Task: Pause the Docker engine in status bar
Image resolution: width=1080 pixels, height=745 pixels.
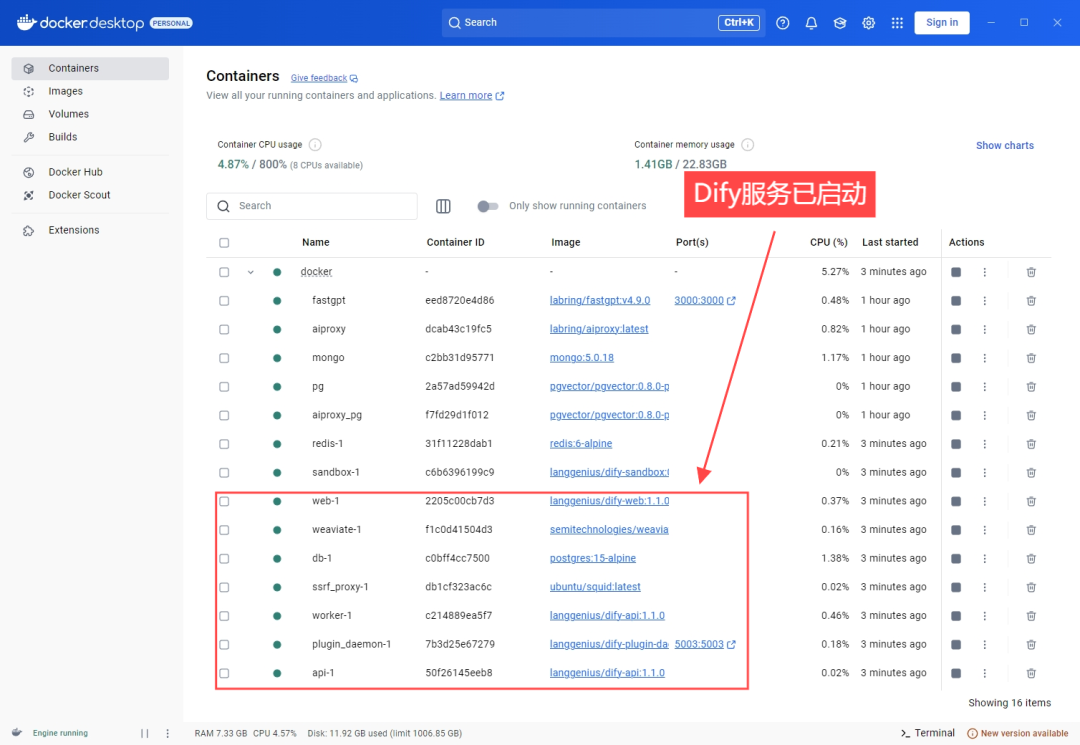Action: tap(143, 733)
